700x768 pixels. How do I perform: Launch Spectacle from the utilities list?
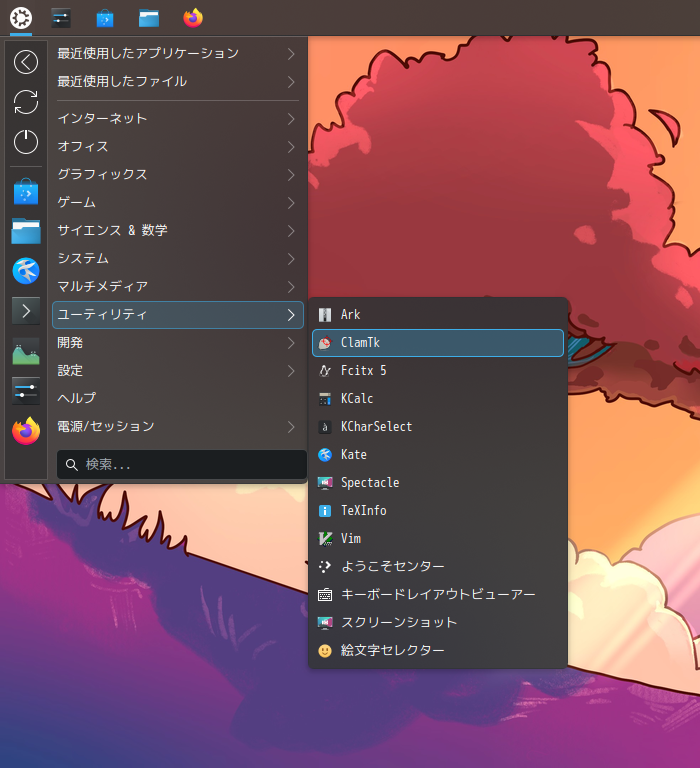pos(438,482)
